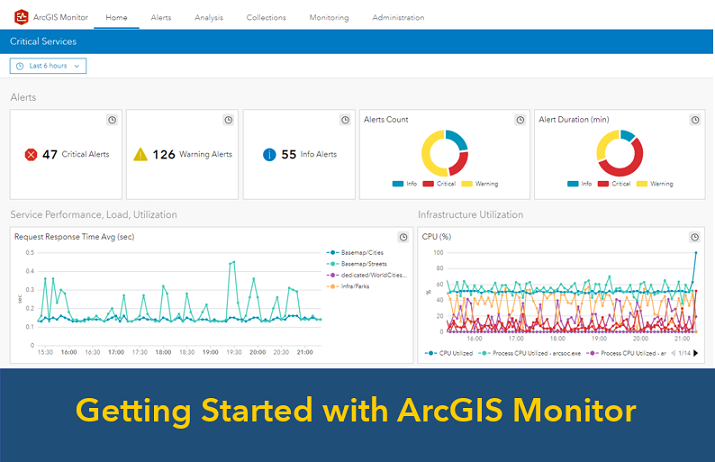715x462 pixels.
Task: Click the Infrastructure Utilization heading
Action: point(471,215)
